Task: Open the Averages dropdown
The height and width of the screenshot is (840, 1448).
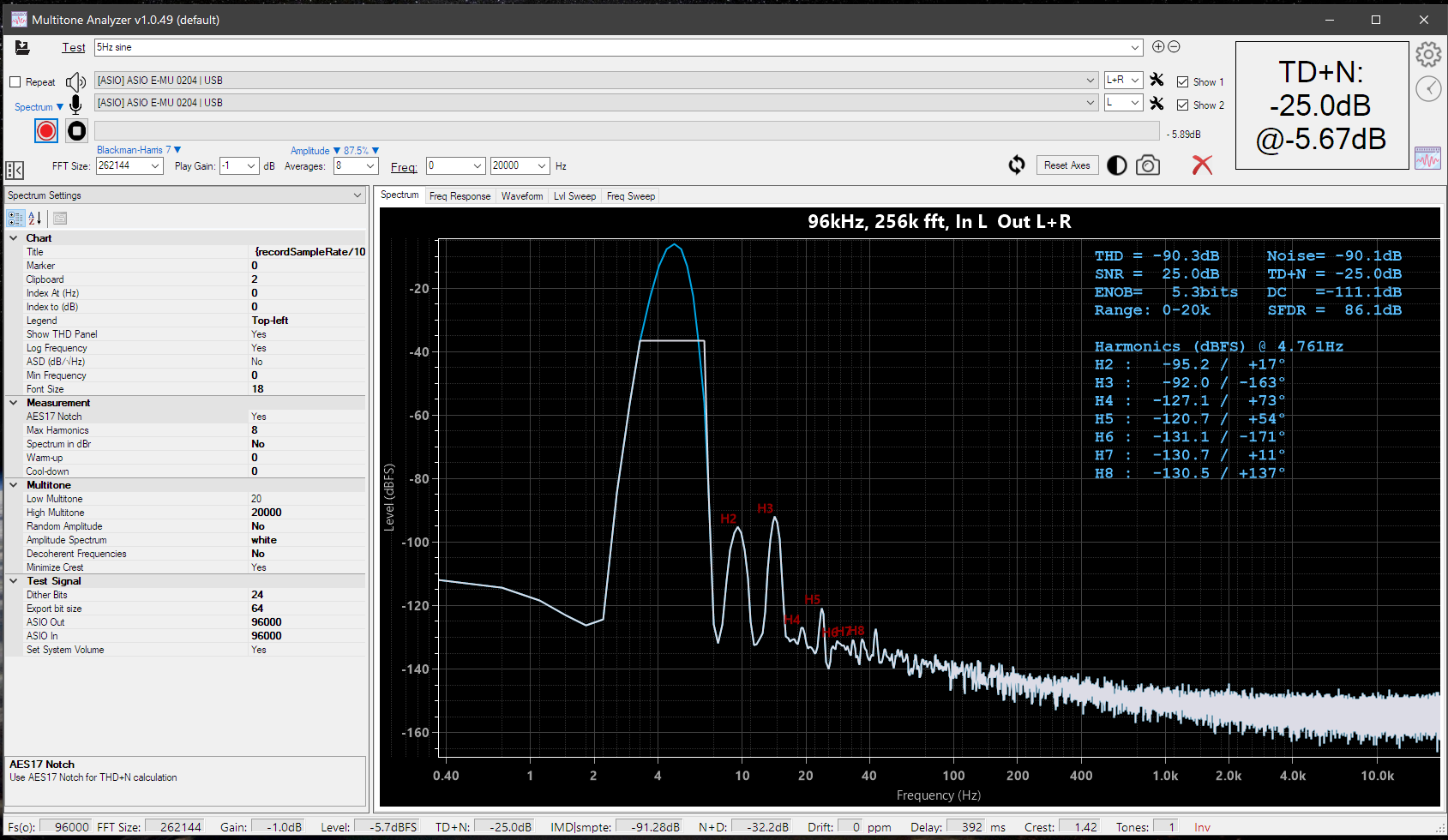Action: click(x=357, y=165)
